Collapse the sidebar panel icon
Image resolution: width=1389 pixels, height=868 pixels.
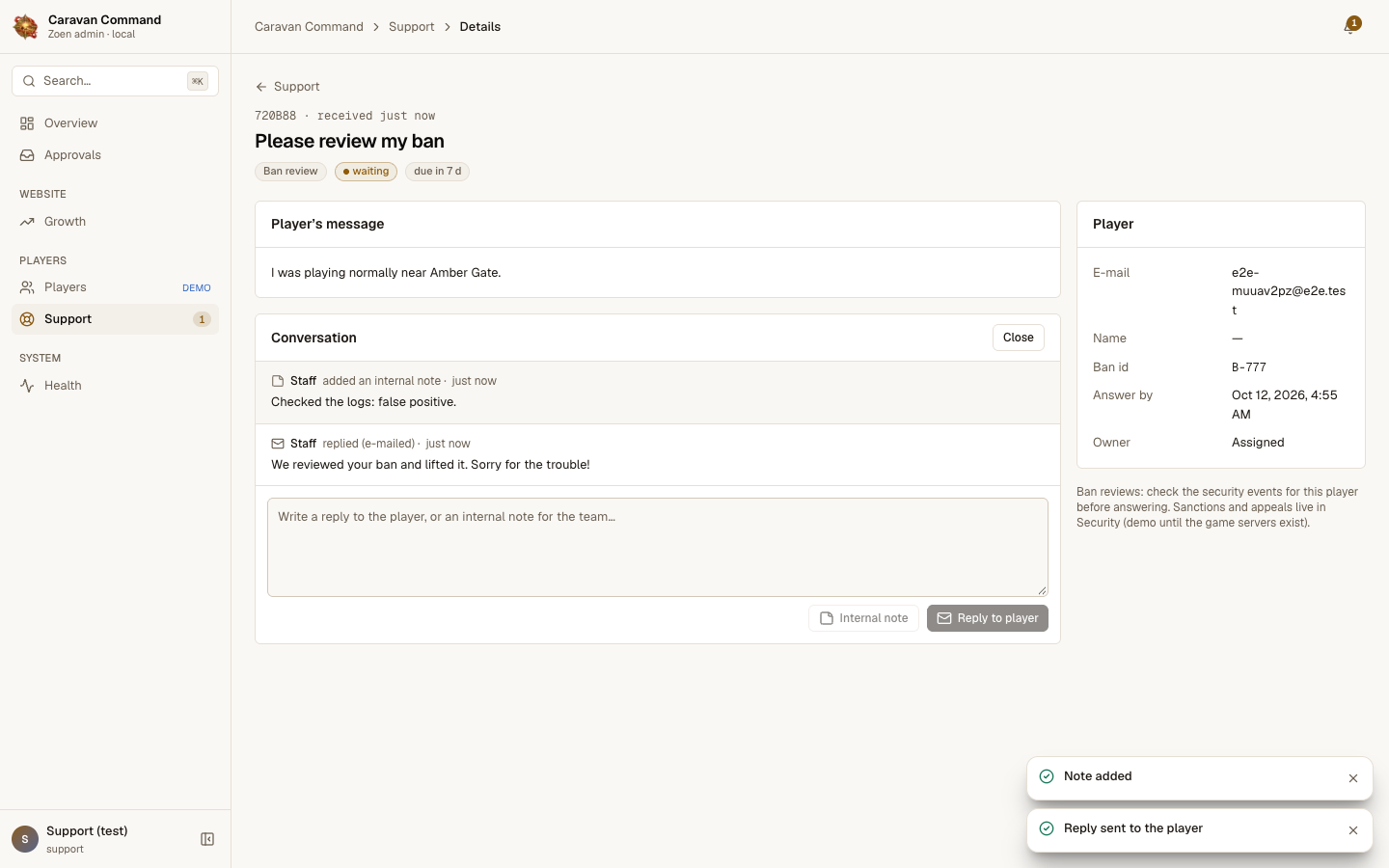tap(207, 839)
